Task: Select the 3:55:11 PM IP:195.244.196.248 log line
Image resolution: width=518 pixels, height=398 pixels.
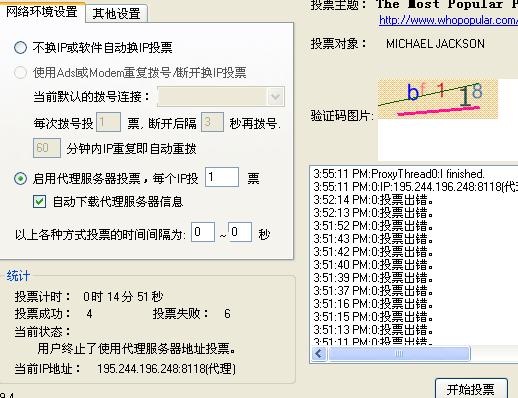Action: [x=415, y=187]
